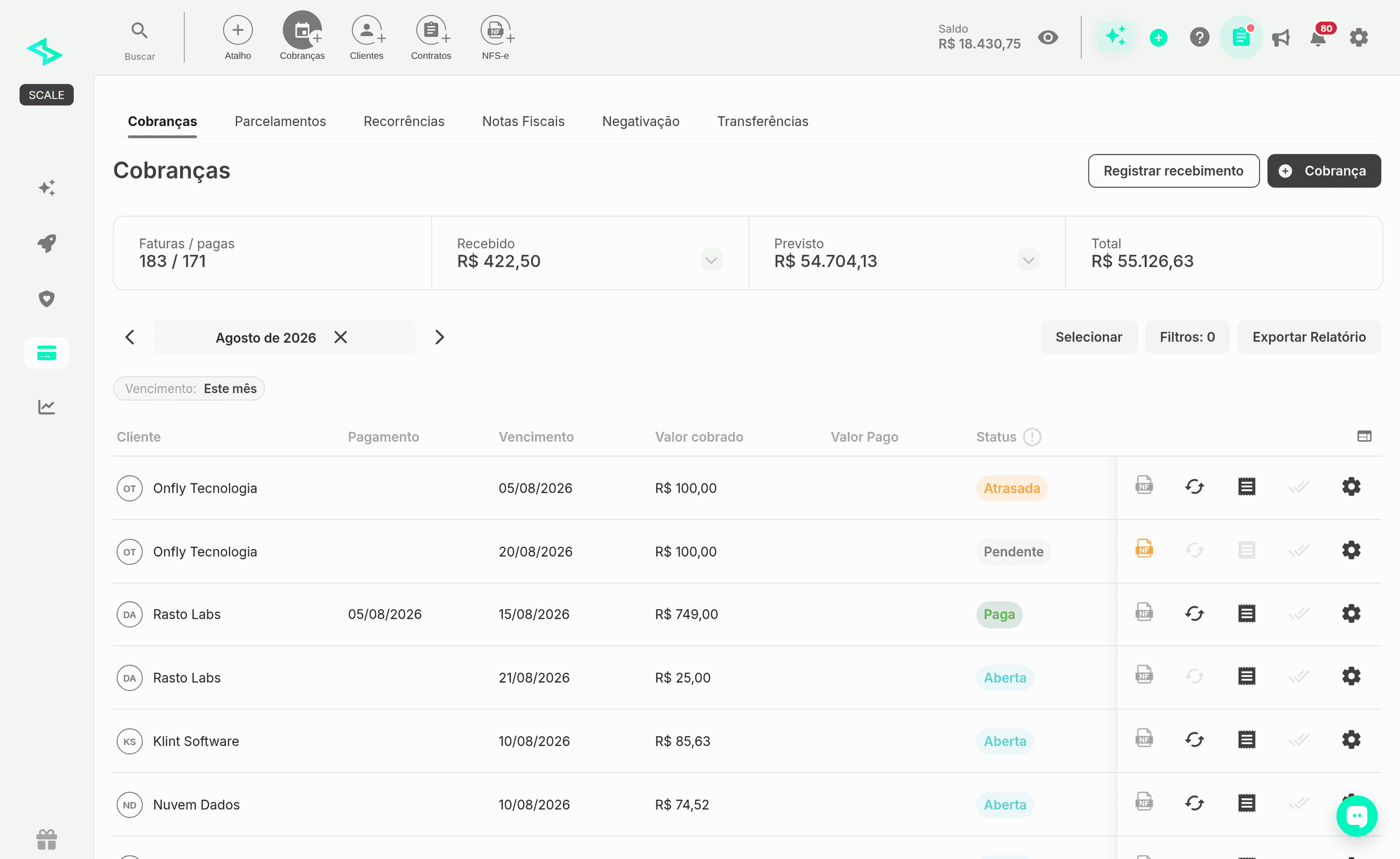
Task: Click the sidebar sparkles icon
Action: (x=47, y=187)
